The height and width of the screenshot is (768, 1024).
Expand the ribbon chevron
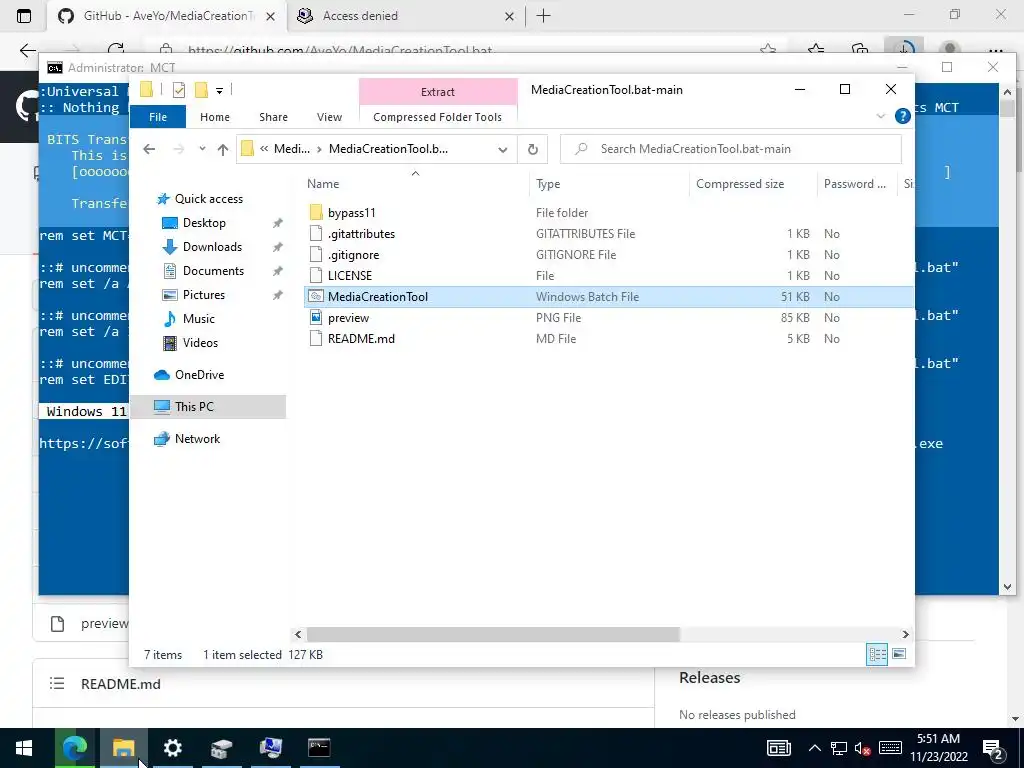click(880, 116)
